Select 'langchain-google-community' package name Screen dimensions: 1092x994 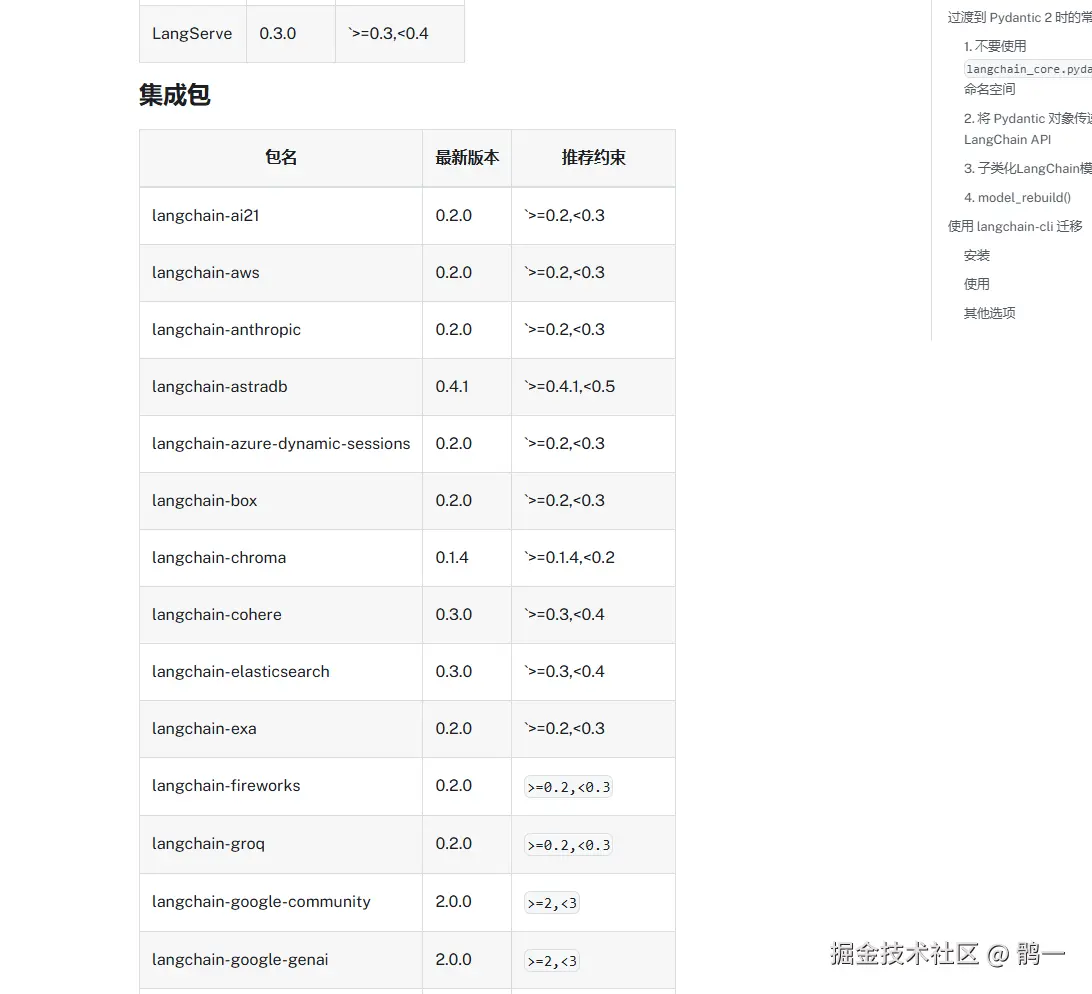[x=261, y=902]
